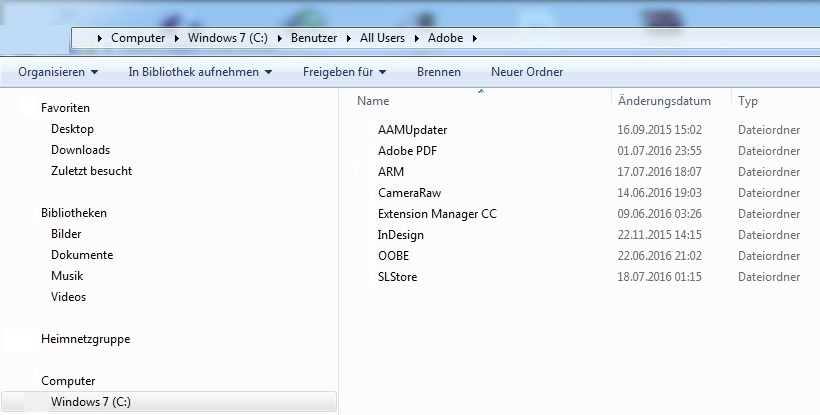Image resolution: width=820 pixels, height=415 pixels.
Task: Open the Dokumente library
Action: click(82, 255)
